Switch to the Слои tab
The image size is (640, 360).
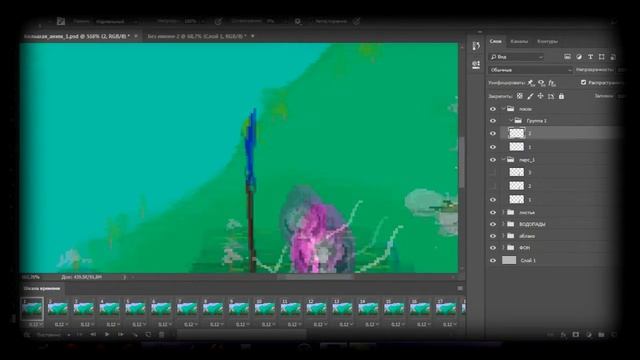pos(496,41)
